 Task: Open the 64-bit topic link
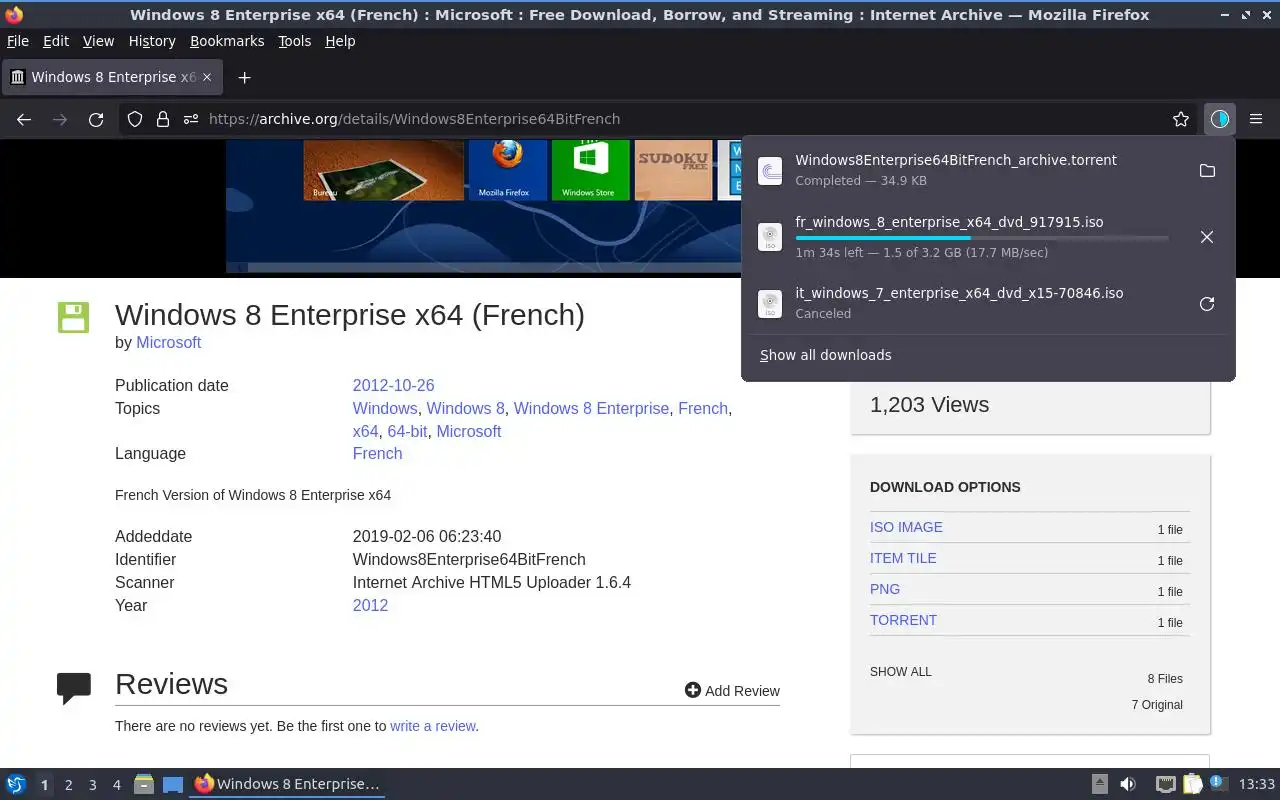click(x=407, y=431)
